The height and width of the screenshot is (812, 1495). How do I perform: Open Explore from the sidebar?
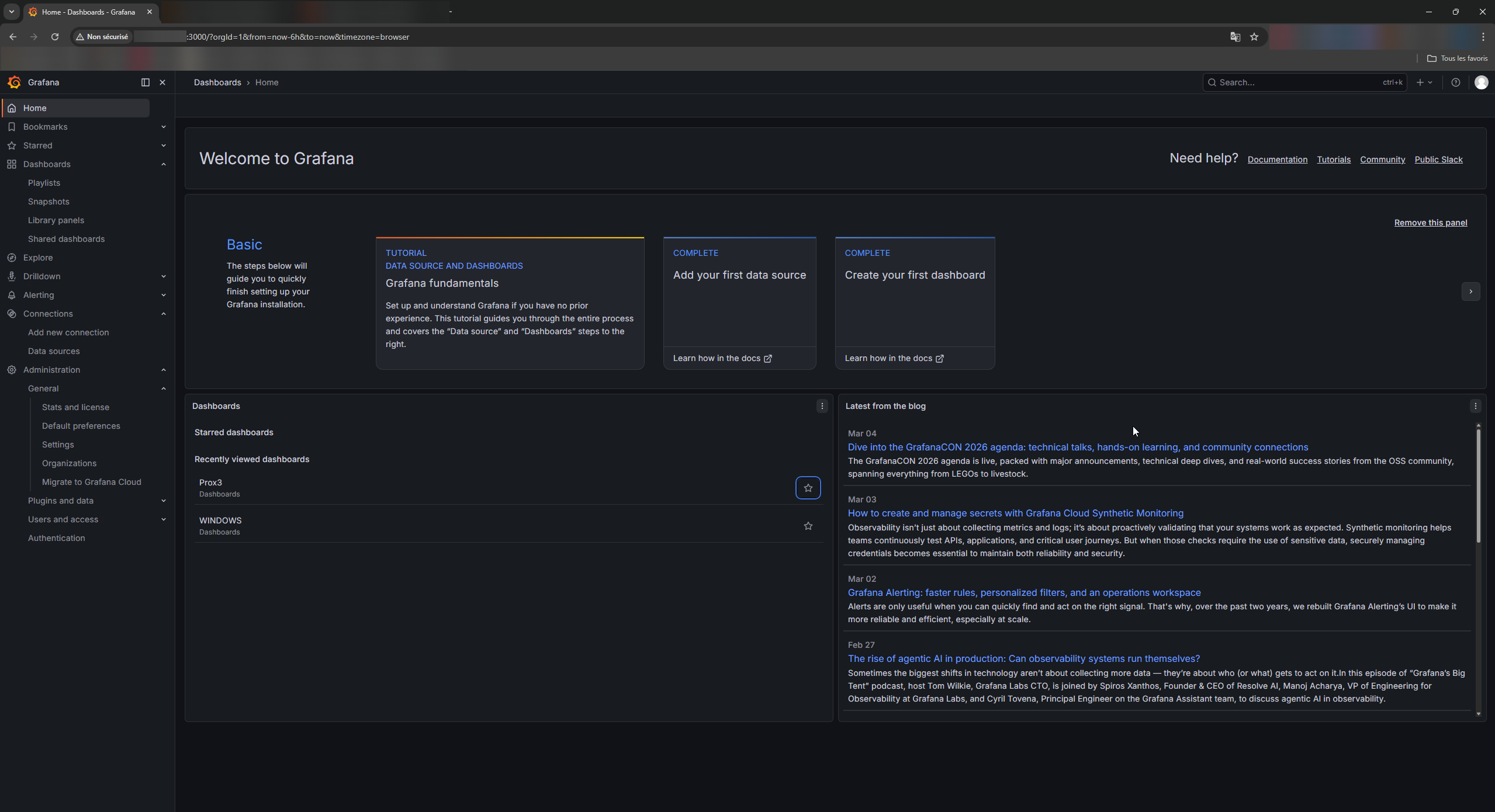(x=38, y=258)
